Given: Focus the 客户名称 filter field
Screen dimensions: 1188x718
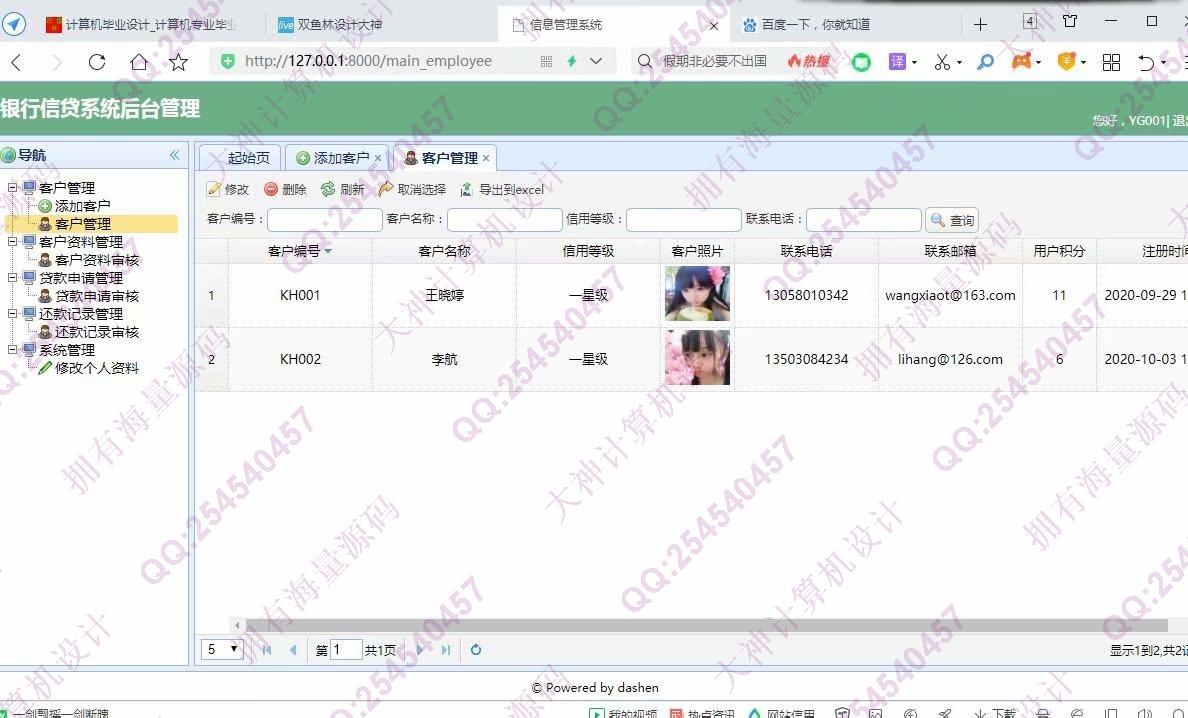Looking at the screenshot, I should coord(505,220).
